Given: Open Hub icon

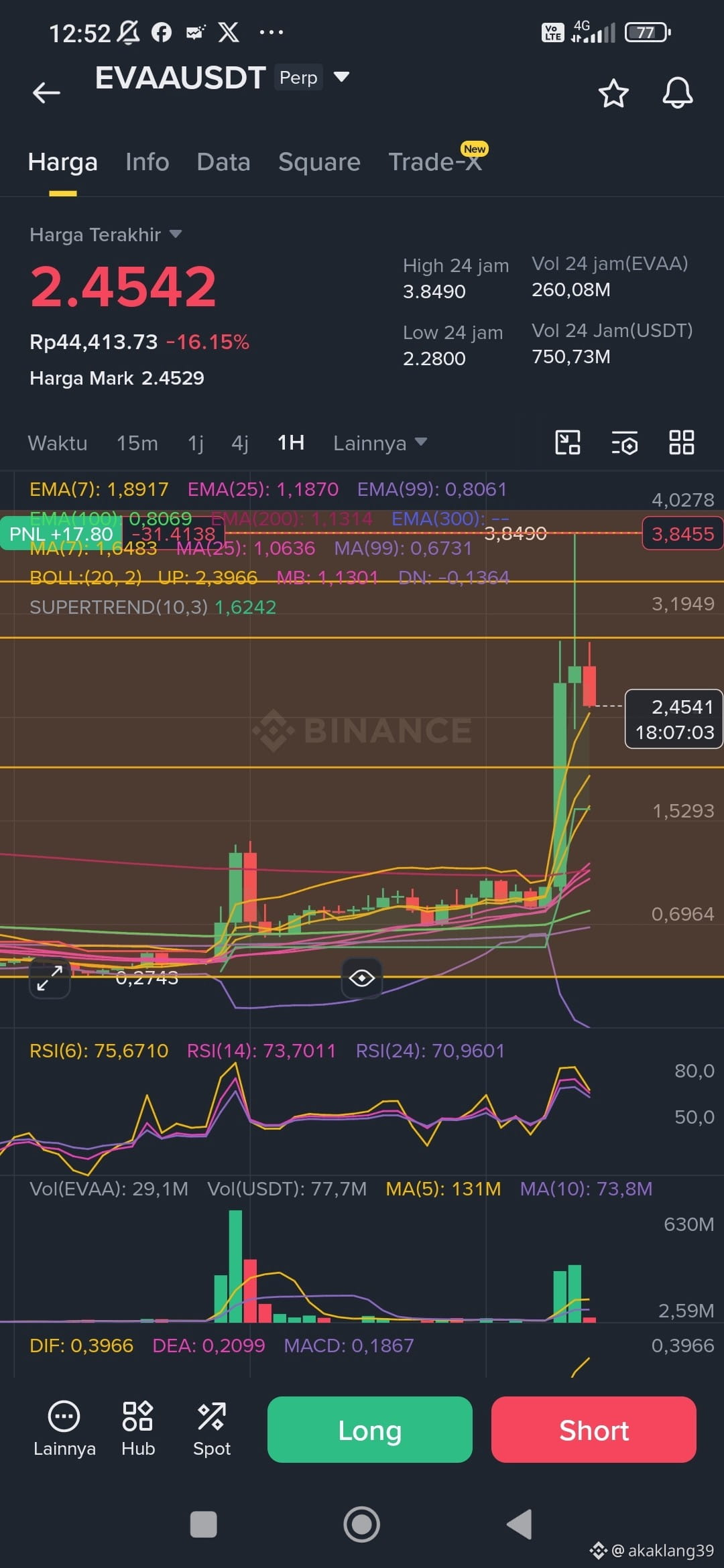Looking at the screenshot, I should click(138, 1429).
